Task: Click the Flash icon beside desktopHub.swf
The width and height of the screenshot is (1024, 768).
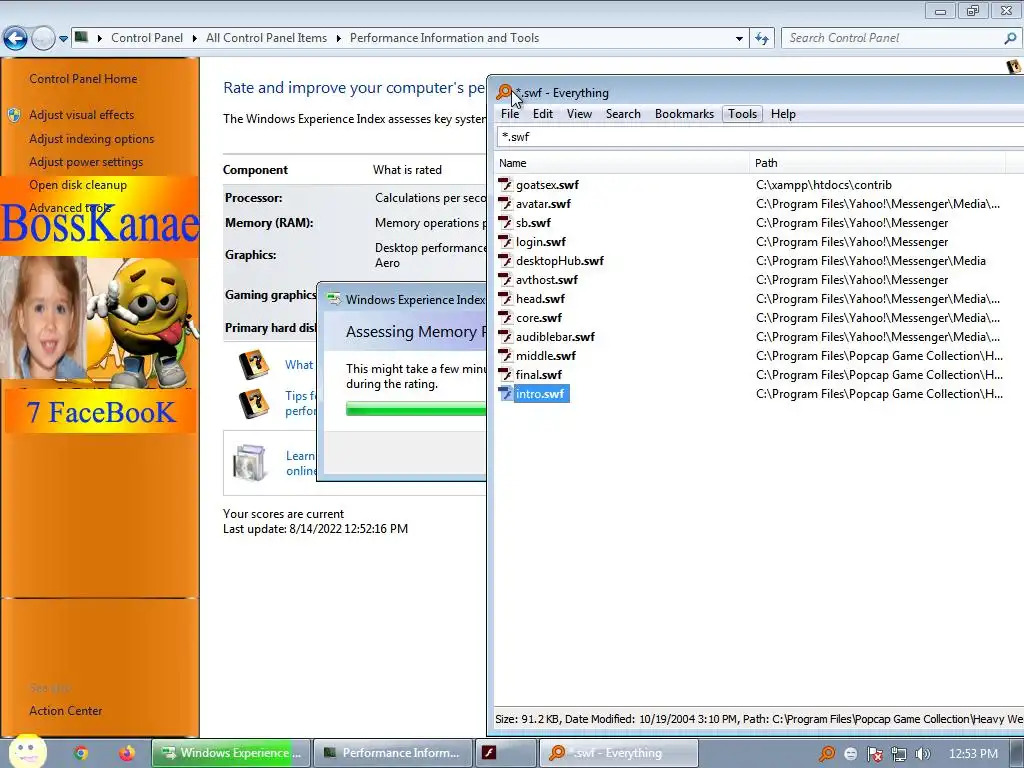Action: point(505,261)
